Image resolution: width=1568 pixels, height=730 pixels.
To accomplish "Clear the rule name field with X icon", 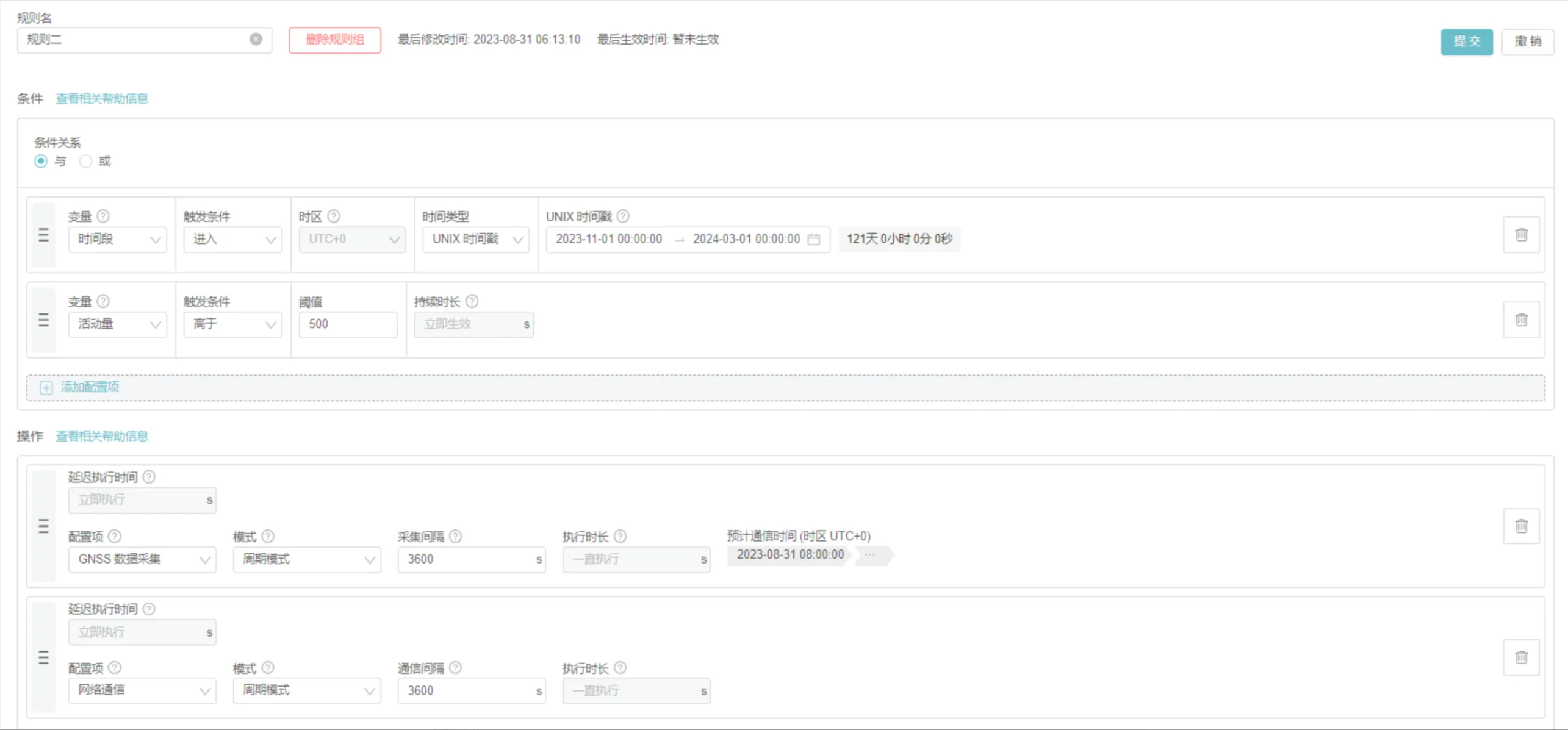I will [256, 39].
